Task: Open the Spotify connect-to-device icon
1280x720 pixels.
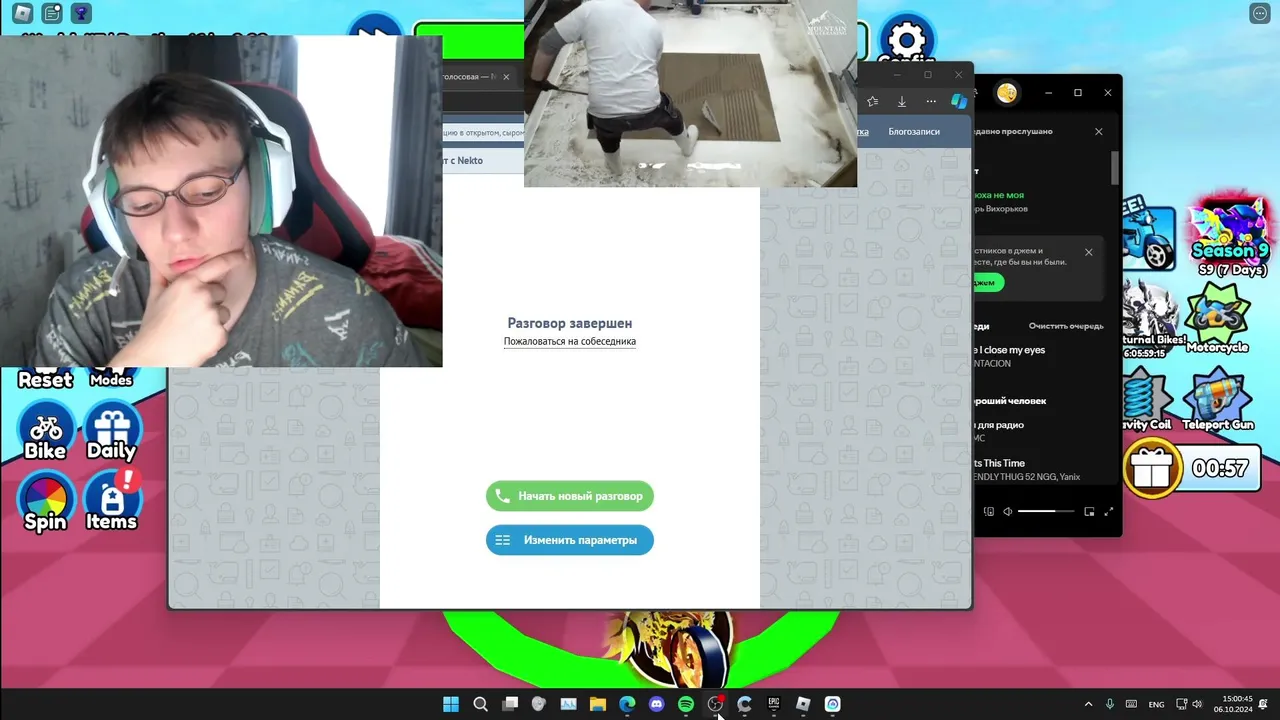Action: [x=989, y=511]
